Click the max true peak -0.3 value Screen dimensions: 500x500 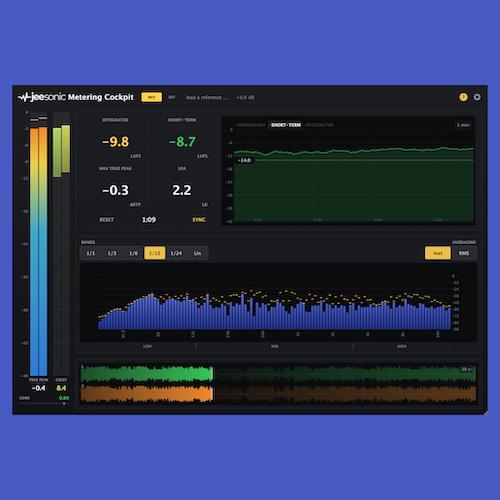tap(115, 190)
